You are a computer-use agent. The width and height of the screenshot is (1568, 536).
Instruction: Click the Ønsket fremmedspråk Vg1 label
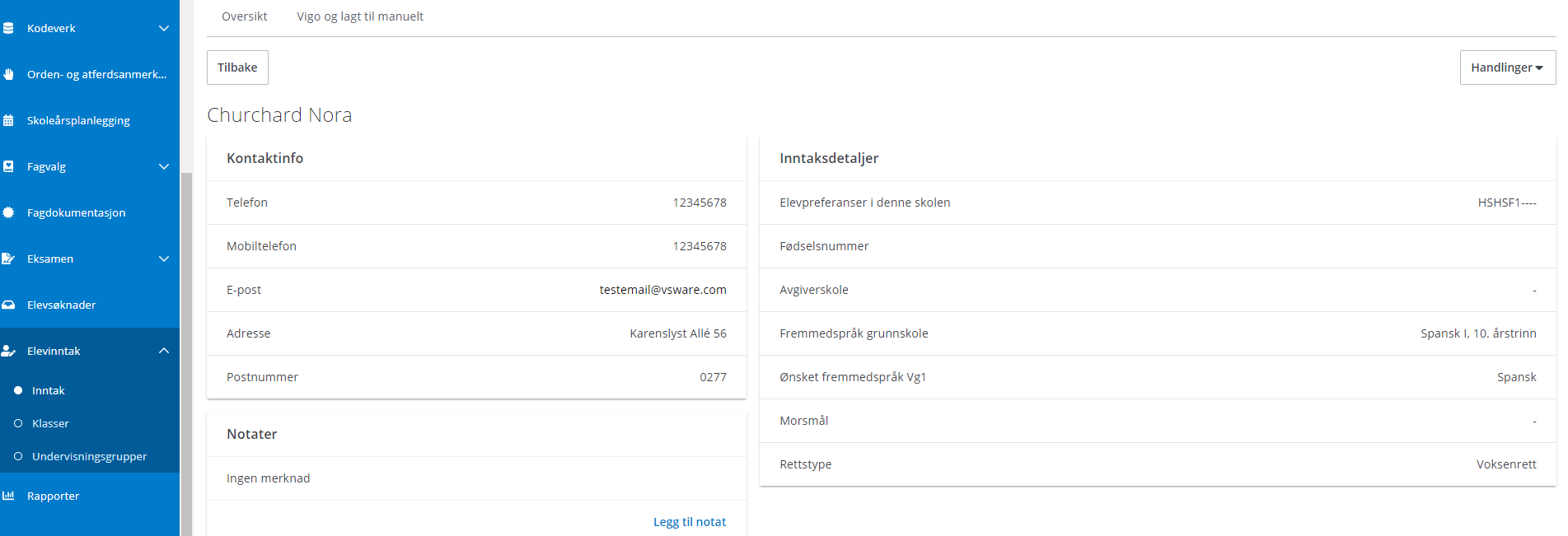click(x=853, y=377)
